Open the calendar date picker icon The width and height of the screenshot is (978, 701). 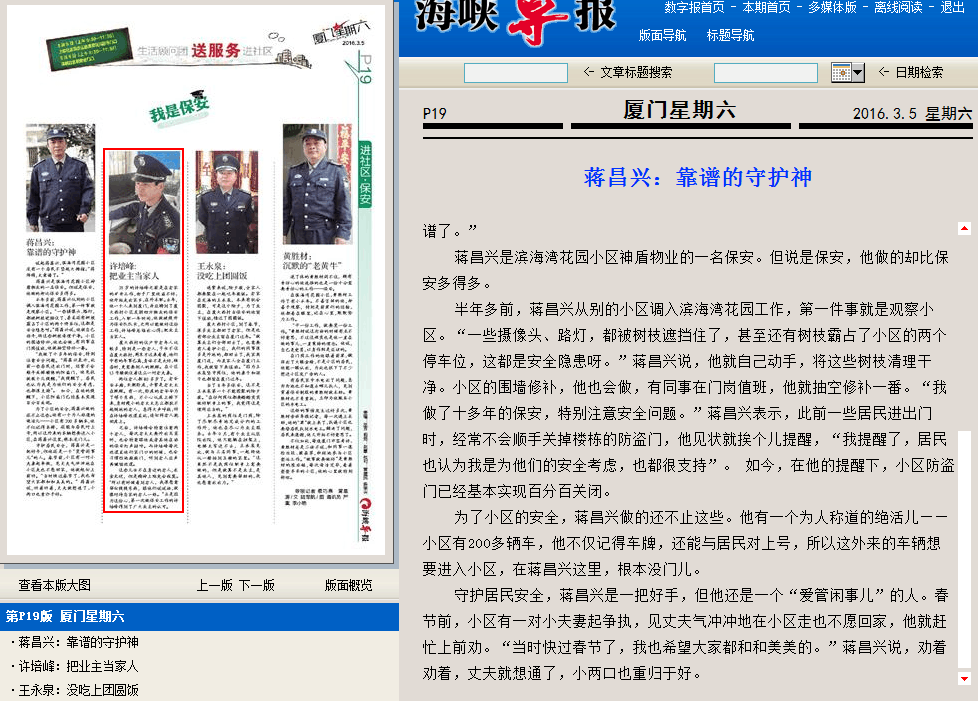click(847, 72)
